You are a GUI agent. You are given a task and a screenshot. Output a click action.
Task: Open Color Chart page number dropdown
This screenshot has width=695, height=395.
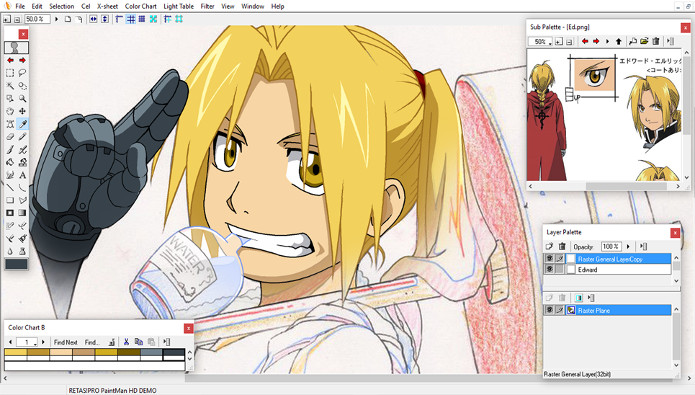coord(35,343)
